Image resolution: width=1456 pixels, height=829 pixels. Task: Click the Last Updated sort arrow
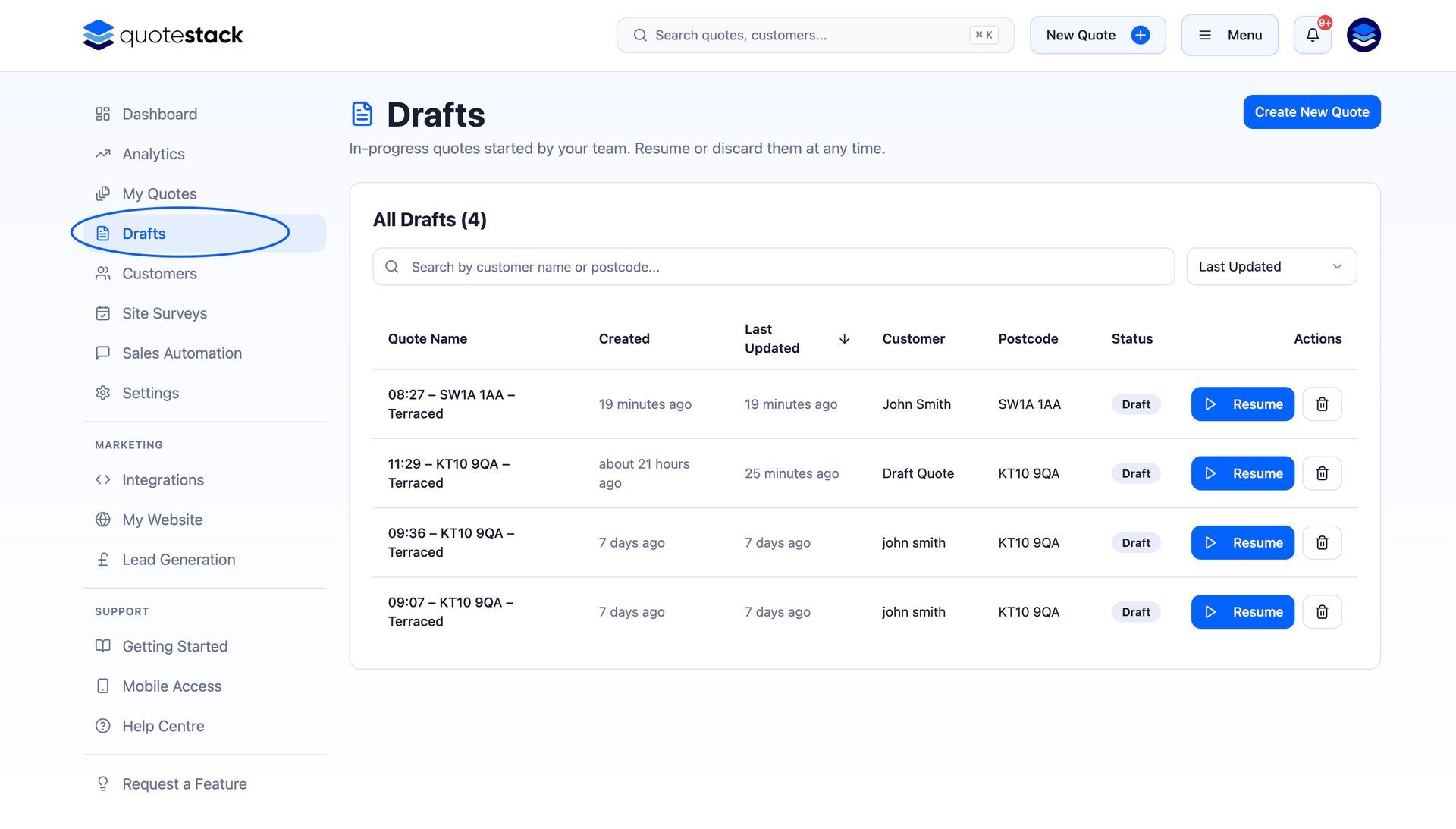point(844,339)
